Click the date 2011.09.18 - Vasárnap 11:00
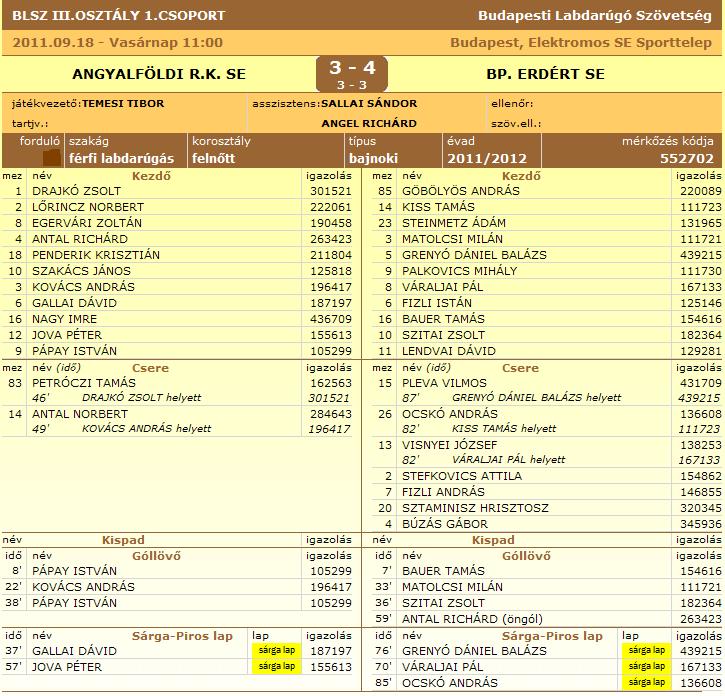 click(117, 43)
